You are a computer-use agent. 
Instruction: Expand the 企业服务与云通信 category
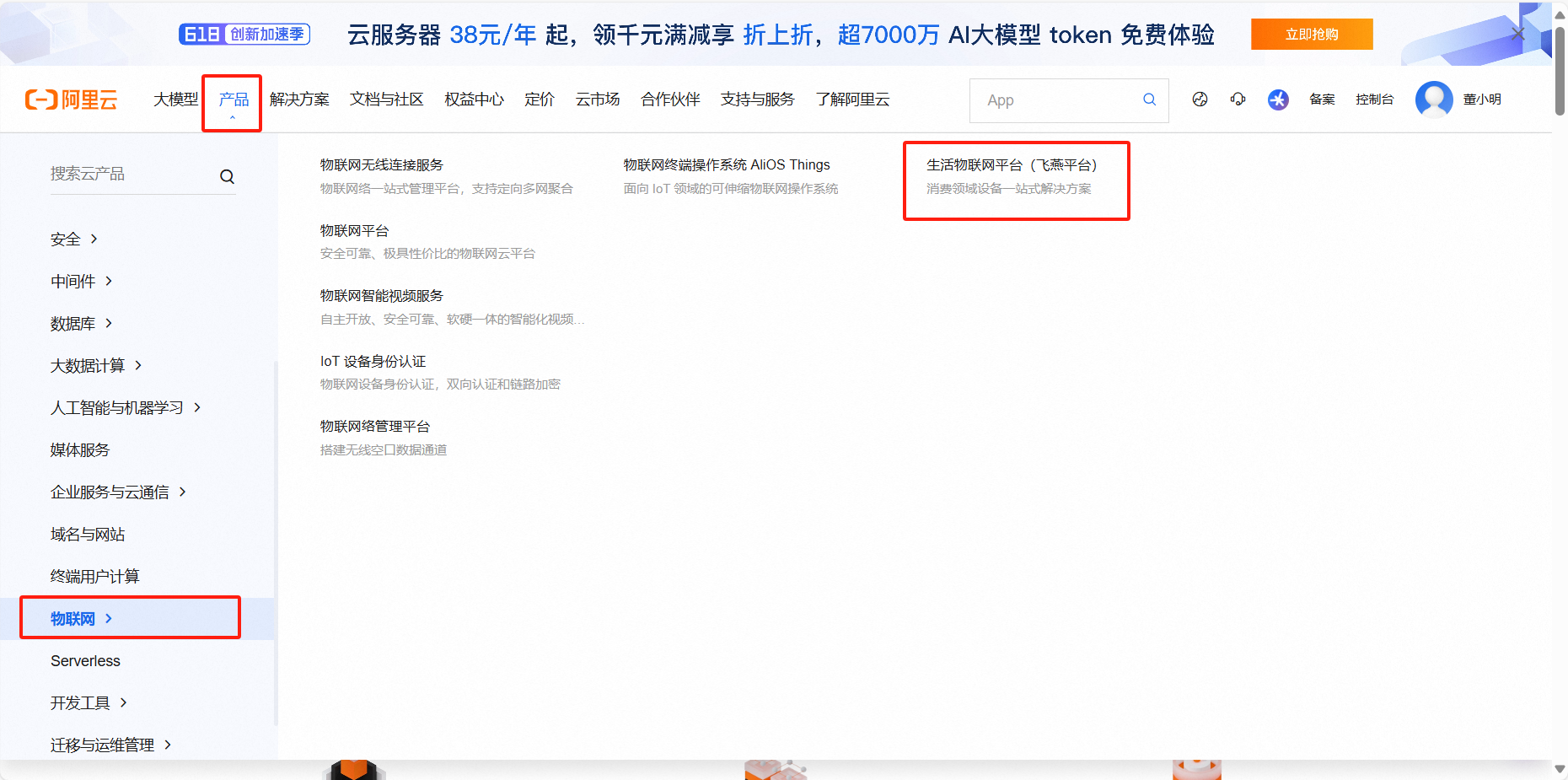(118, 492)
